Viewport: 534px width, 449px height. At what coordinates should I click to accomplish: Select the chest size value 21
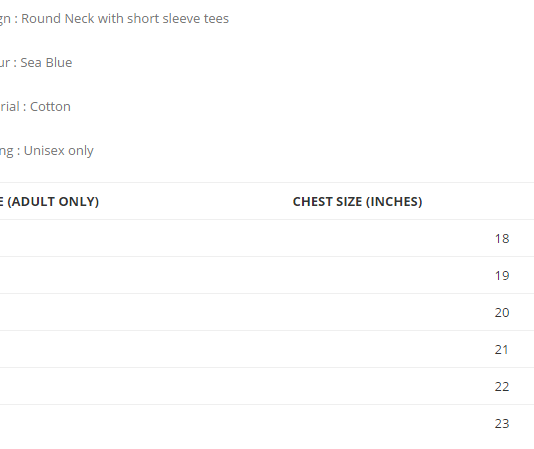[x=501, y=350]
